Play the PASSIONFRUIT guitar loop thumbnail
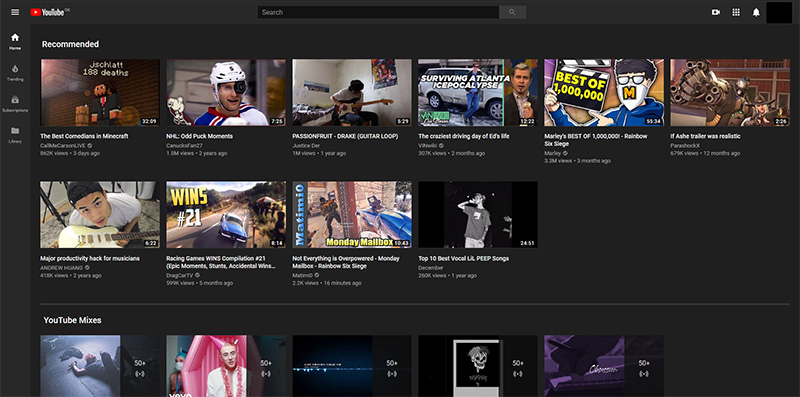The height and width of the screenshot is (397, 800). click(352, 92)
